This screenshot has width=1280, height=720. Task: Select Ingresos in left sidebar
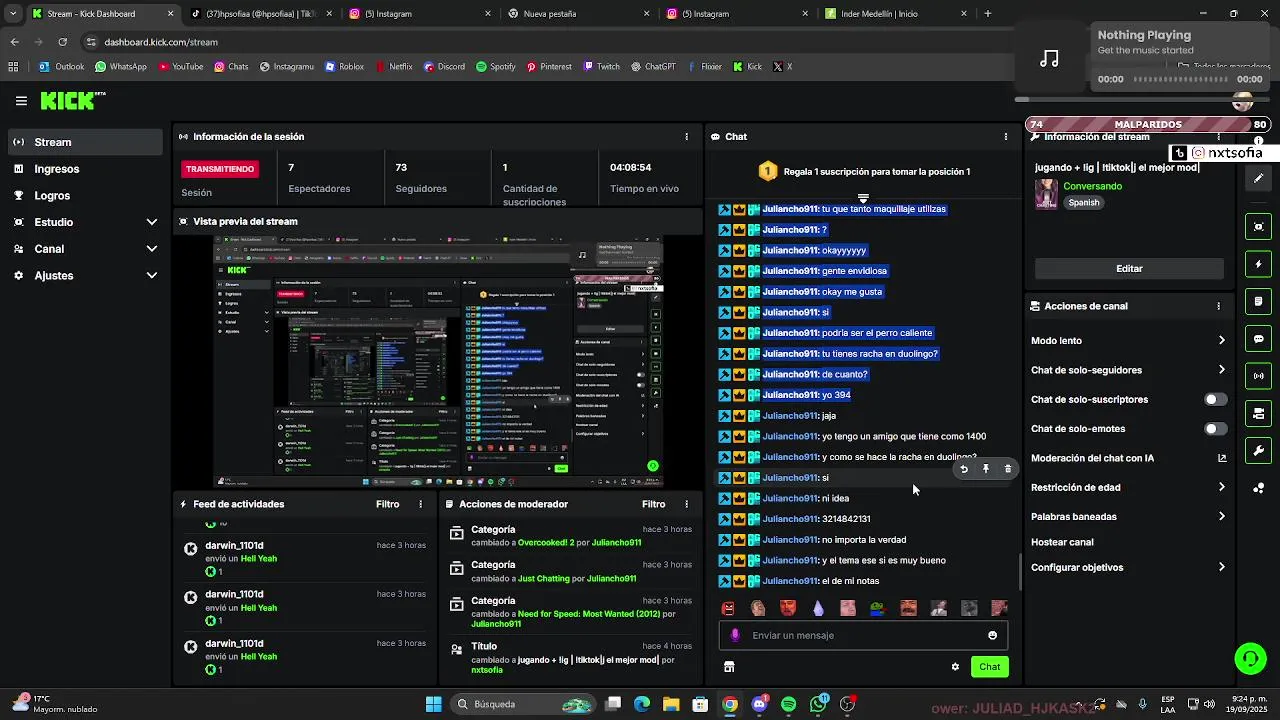86,169
